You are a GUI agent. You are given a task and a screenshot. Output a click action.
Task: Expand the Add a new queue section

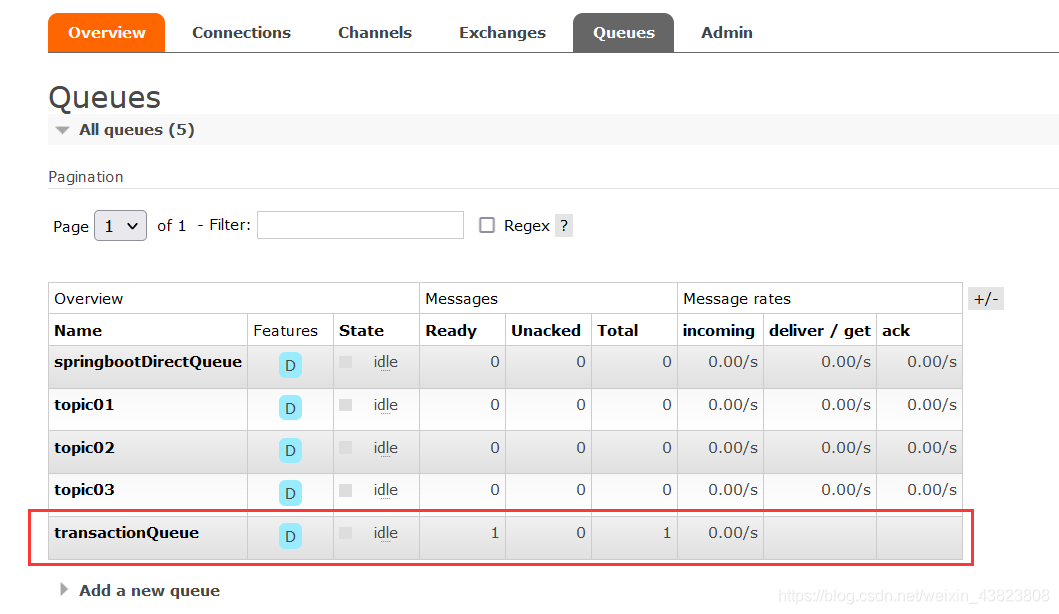[149, 590]
